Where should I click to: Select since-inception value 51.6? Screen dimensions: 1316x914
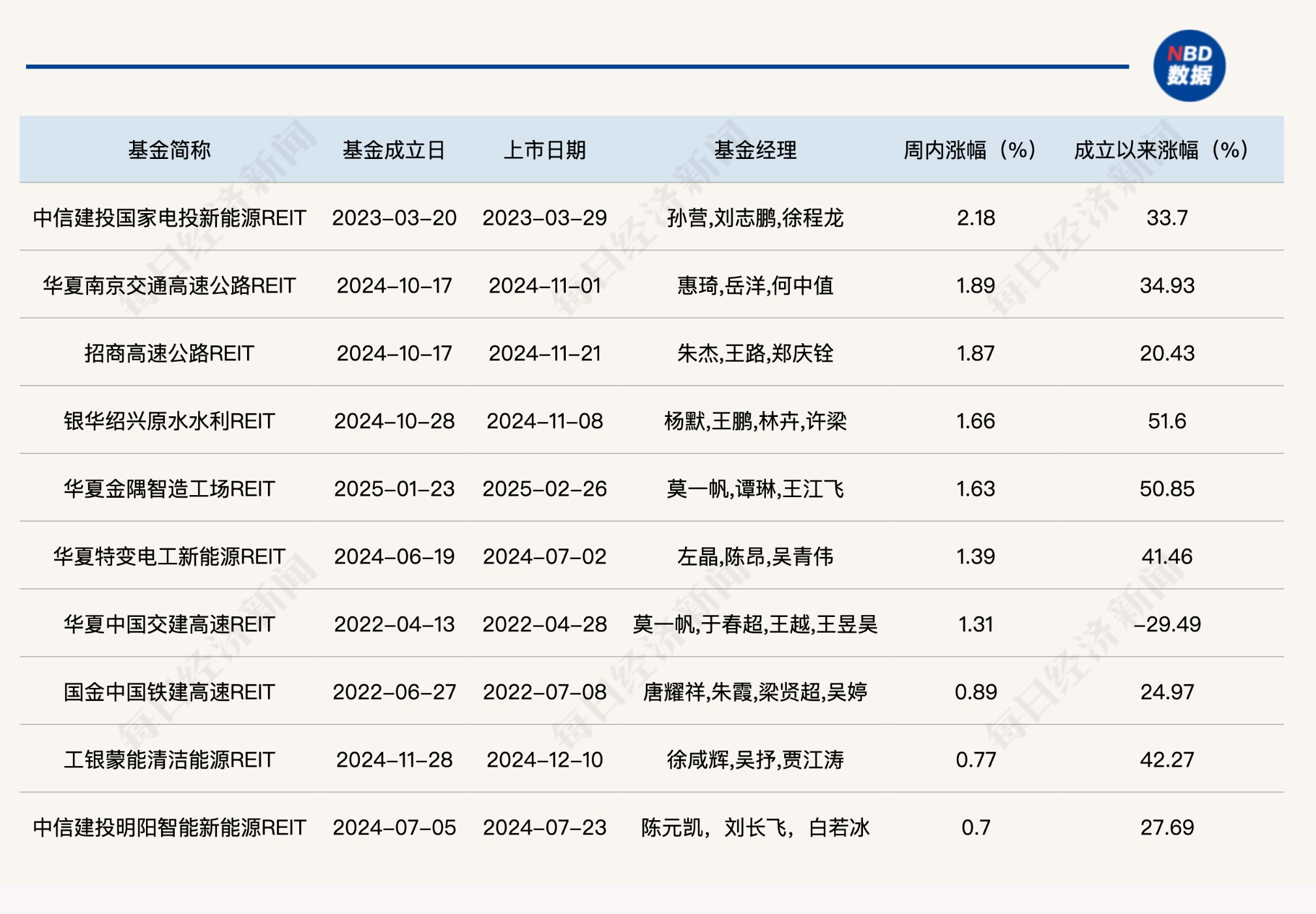tap(1167, 421)
